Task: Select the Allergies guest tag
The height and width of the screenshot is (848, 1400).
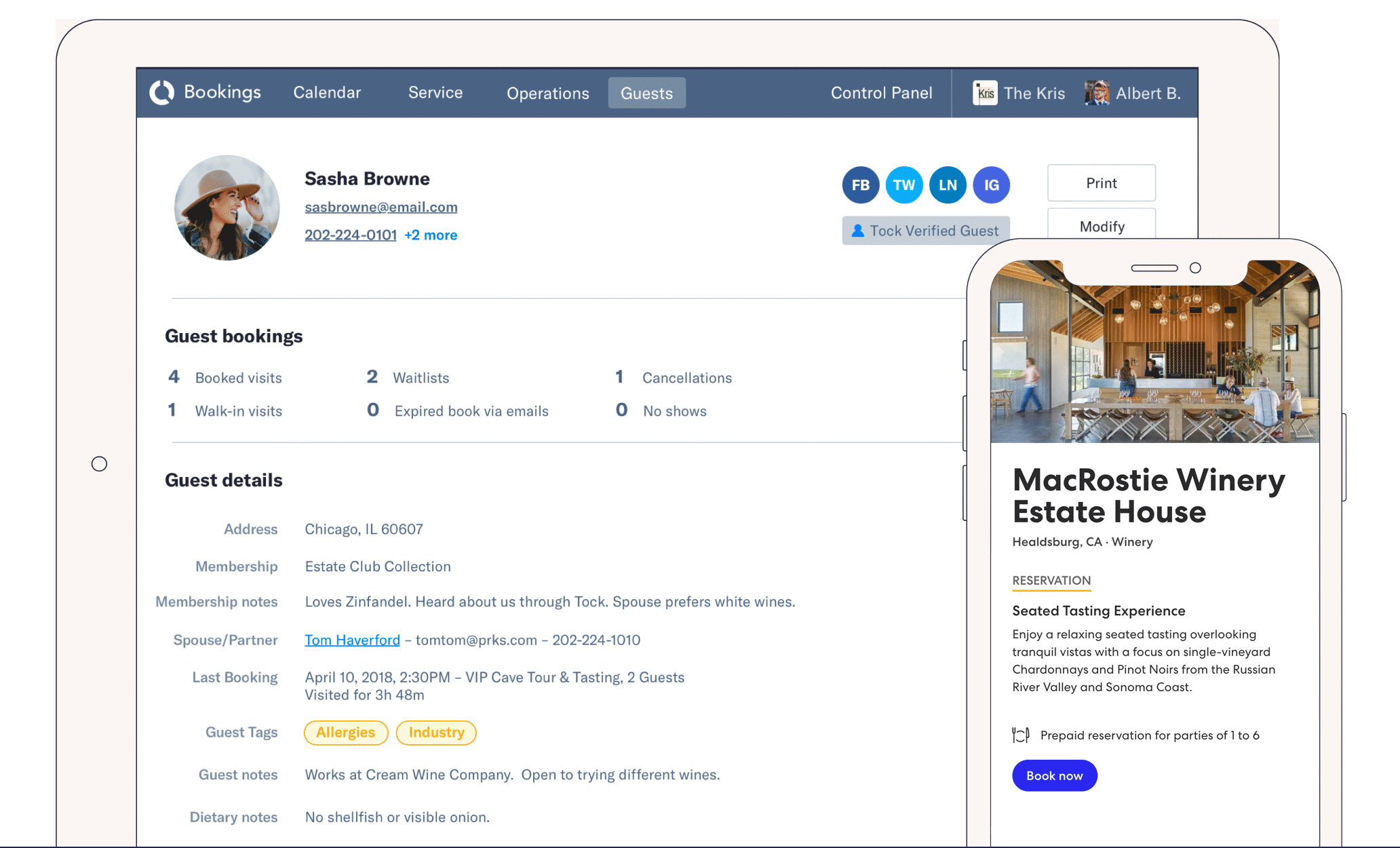Action: (346, 732)
